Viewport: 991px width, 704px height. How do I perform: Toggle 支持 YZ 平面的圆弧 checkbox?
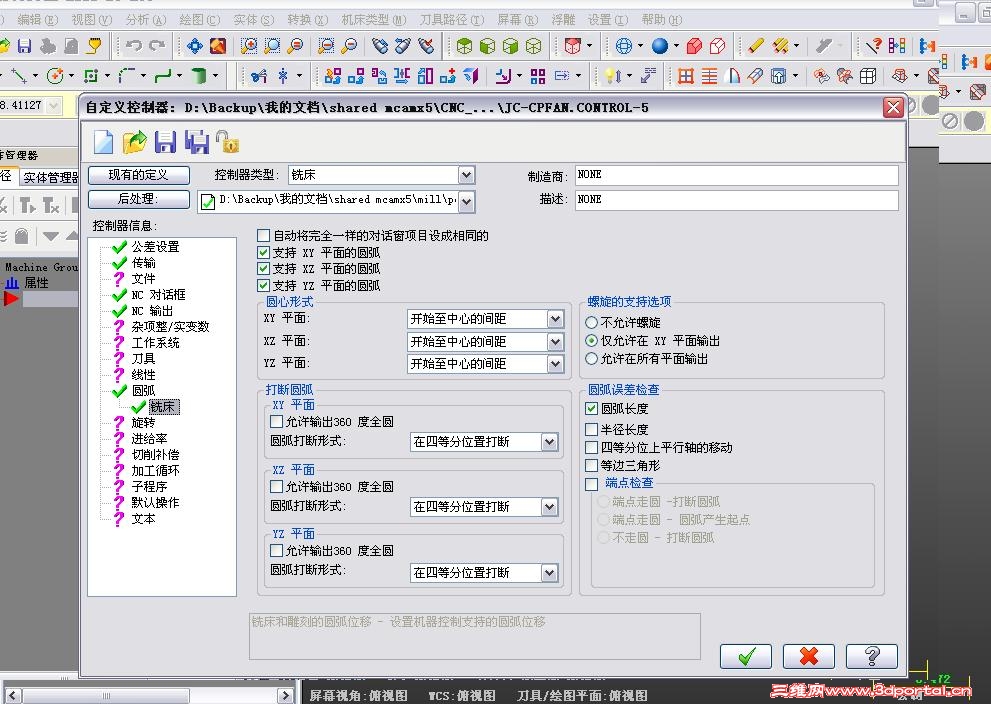tap(264, 286)
